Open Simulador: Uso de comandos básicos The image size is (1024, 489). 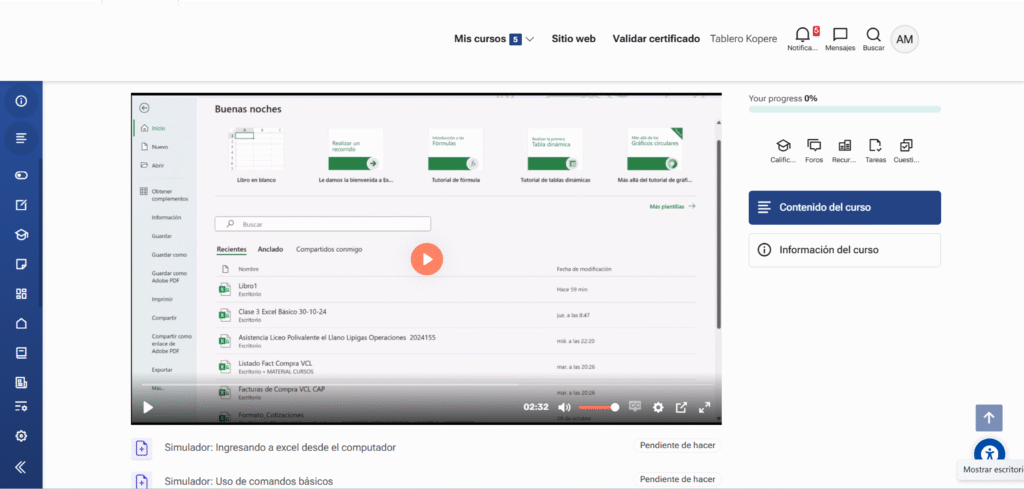(x=248, y=481)
